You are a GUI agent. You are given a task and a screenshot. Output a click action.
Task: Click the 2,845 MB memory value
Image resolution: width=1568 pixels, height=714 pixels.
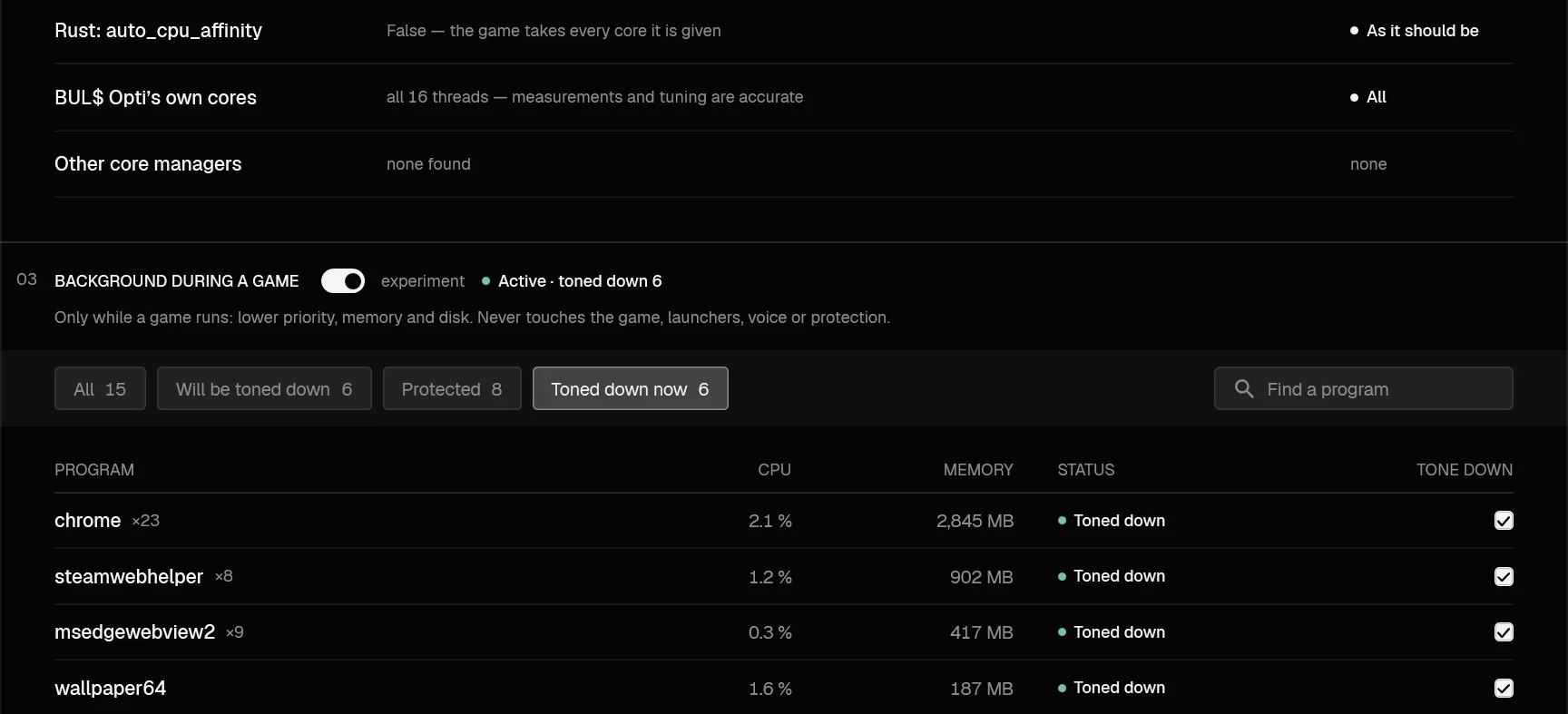[975, 521]
